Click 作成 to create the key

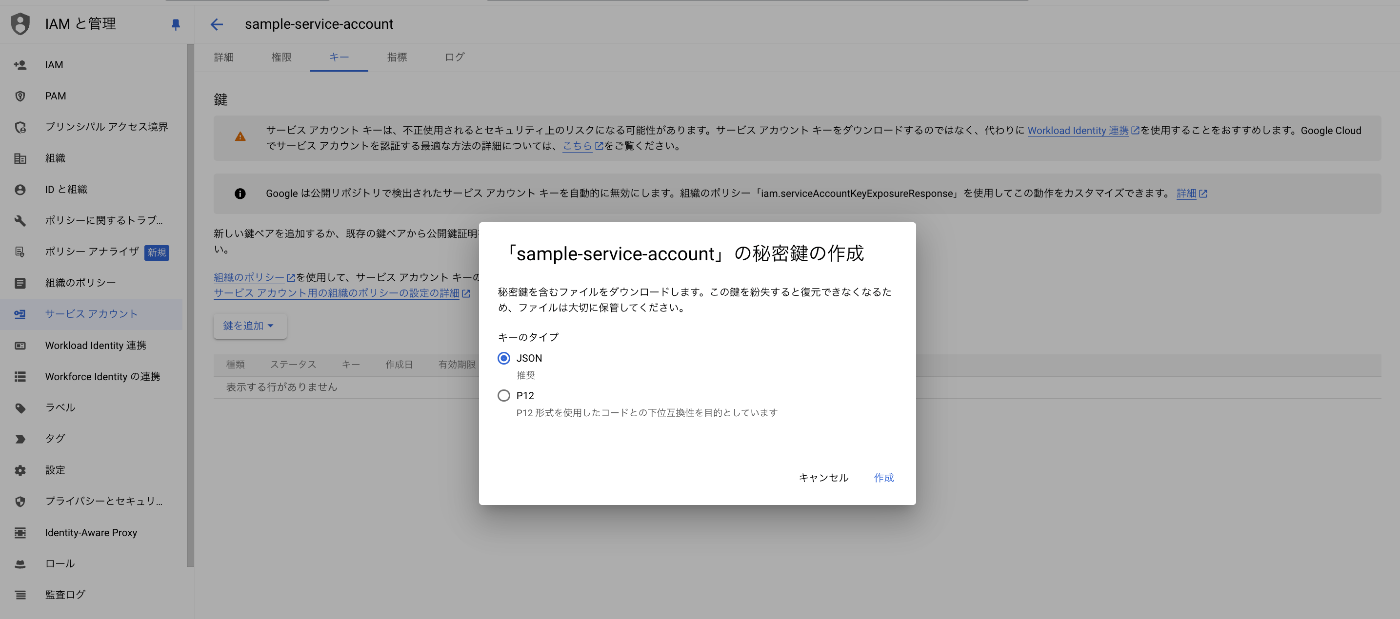(x=884, y=478)
